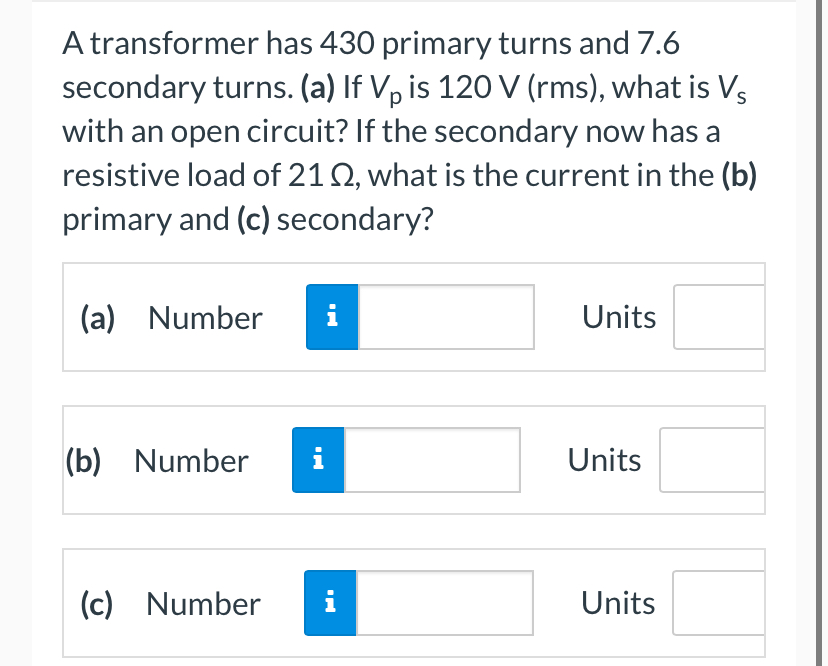828x666 pixels.
Task: Click the question text paragraph
Action: coord(410,130)
